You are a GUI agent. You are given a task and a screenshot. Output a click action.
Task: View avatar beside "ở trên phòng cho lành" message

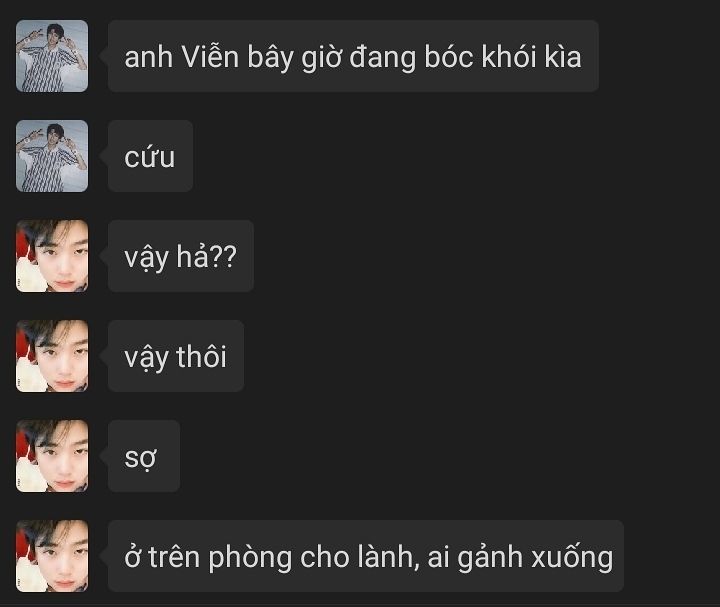coord(52,556)
